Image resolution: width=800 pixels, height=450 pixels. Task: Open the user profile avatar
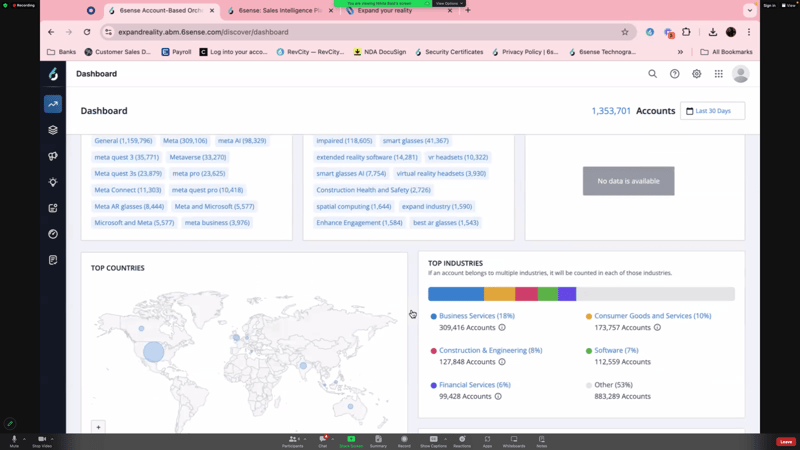coord(740,74)
